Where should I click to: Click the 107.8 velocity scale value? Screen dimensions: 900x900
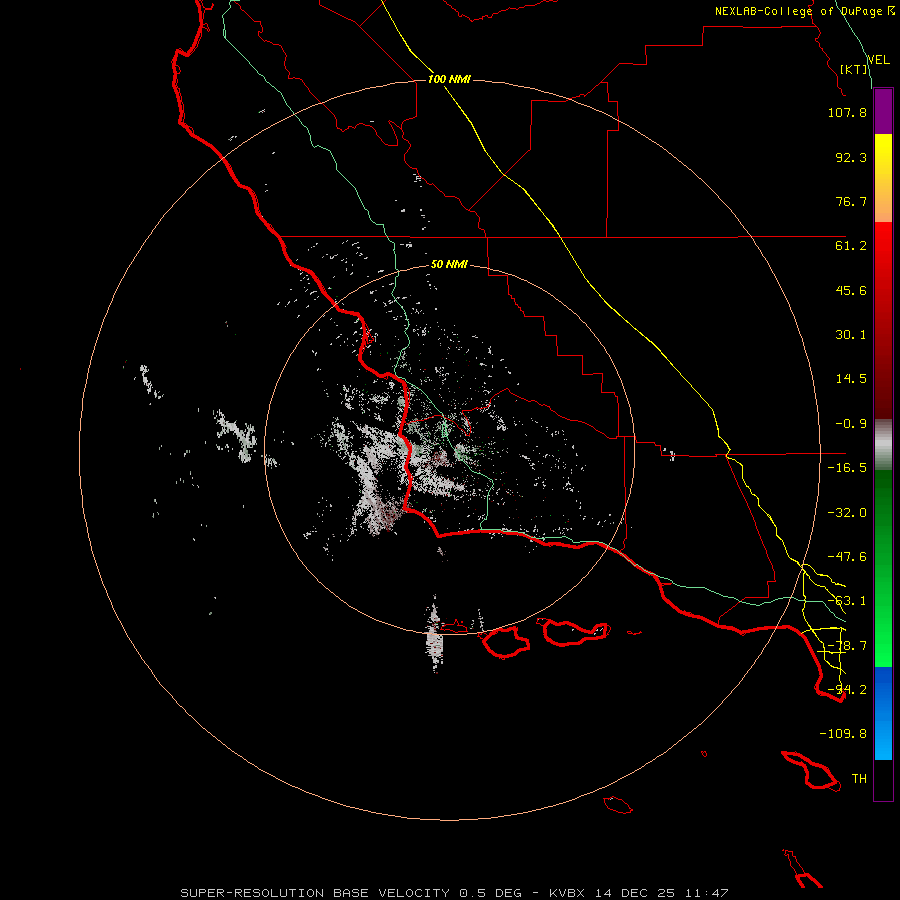(x=847, y=112)
